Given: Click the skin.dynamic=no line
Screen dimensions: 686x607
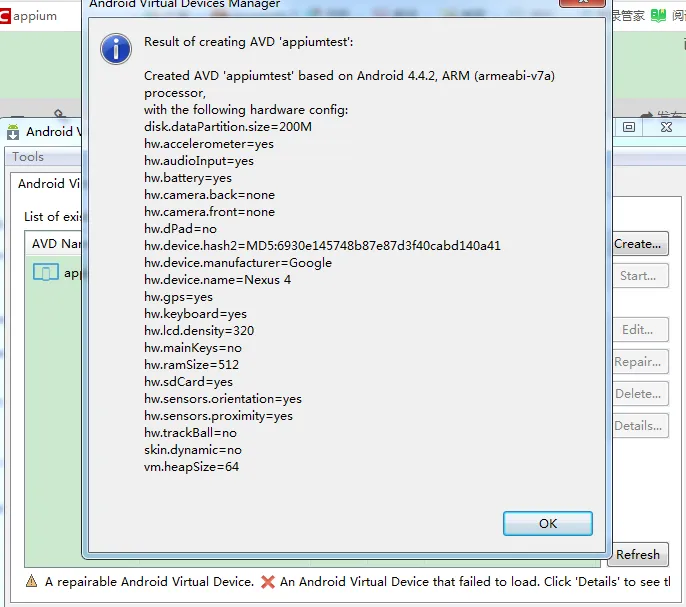Looking at the screenshot, I should 192,449.
